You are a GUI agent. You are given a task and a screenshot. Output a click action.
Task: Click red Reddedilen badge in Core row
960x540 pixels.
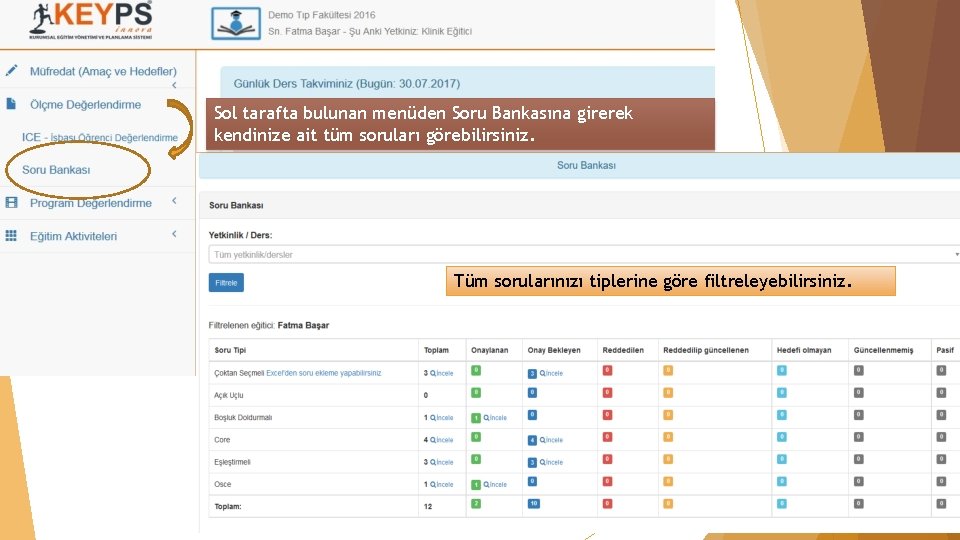(607, 437)
